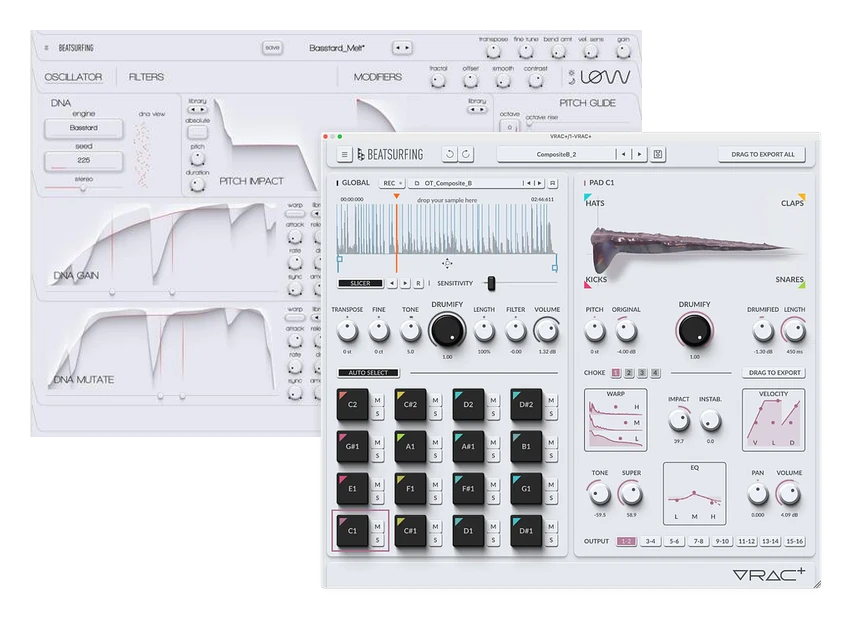Image resolution: width=862 pixels, height=631 pixels.
Task: Click the WARP envelope display
Action: [x=615, y=420]
